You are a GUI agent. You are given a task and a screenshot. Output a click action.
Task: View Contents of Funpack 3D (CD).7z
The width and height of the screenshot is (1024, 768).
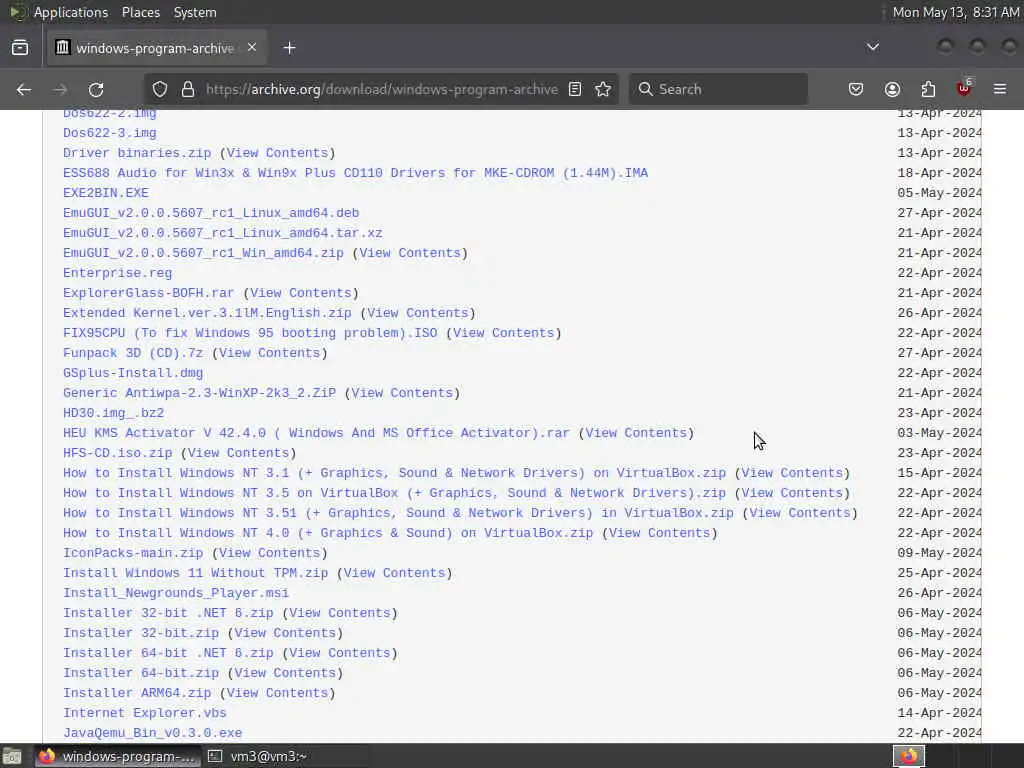(x=269, y=353)
